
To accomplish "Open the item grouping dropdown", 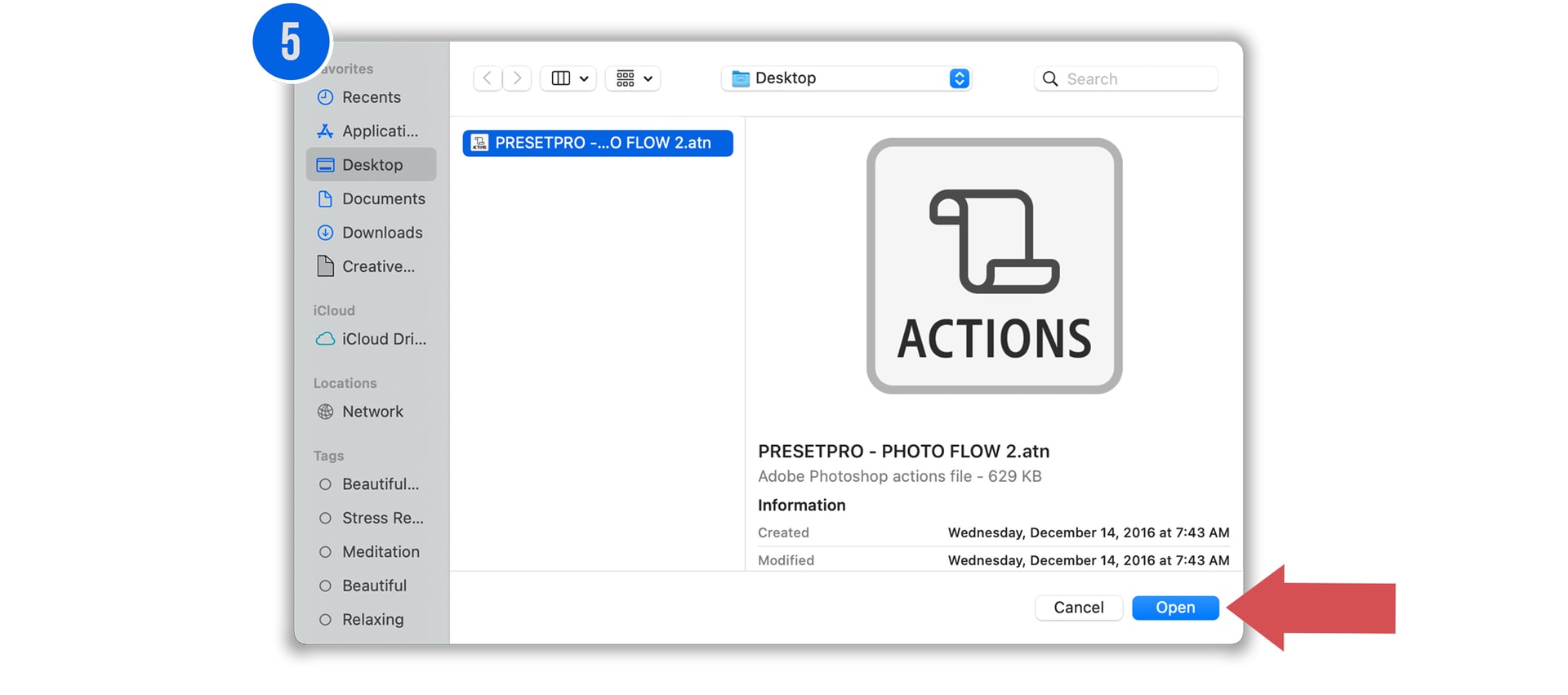I will [633, 78].
